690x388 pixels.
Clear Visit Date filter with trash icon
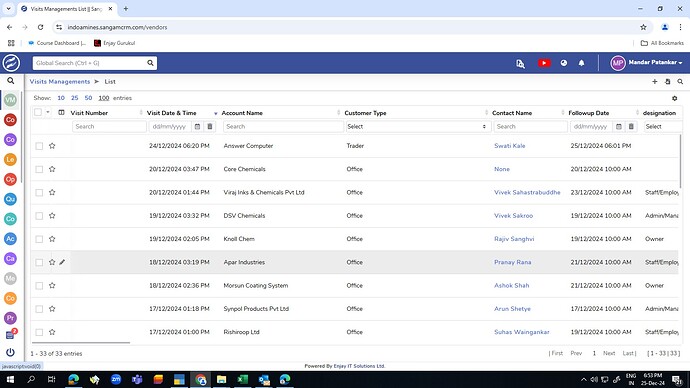tap(210, 127)
